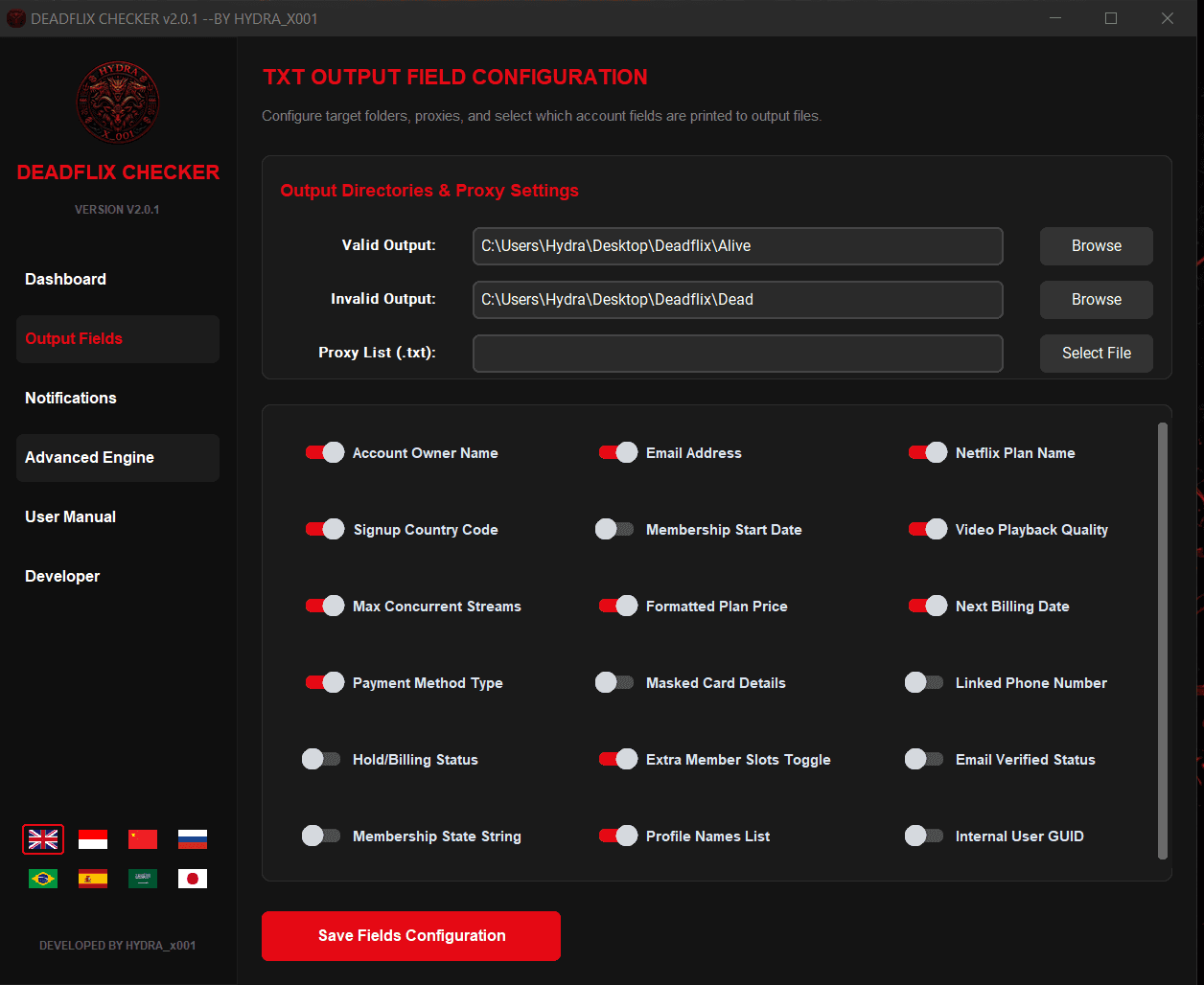The height and width of the screenshot is (985, 1204).
Task: Go to Notifications section
Action: coord(118,399)
